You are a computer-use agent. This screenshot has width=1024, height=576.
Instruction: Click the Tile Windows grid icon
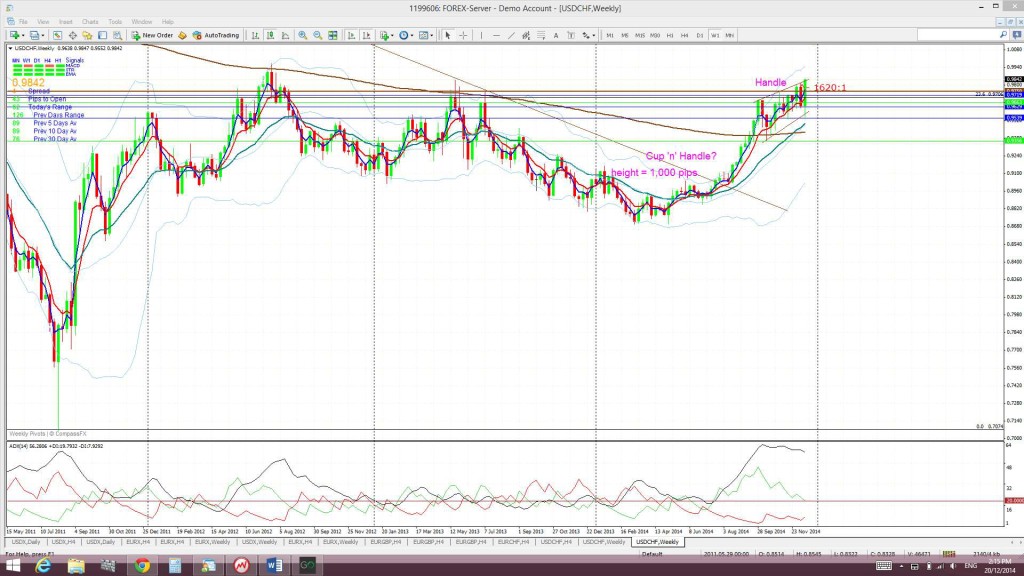[332, 35]
